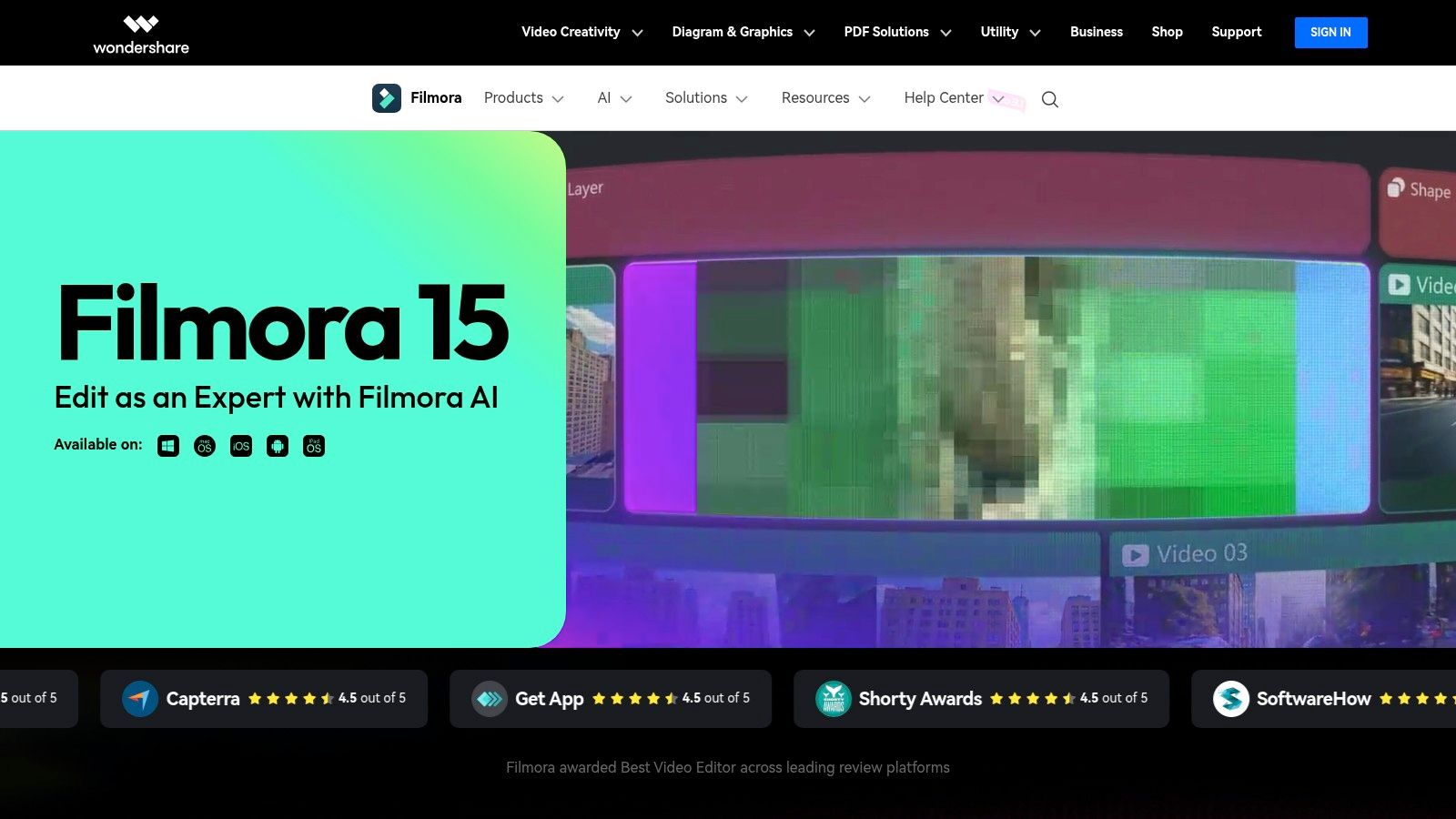The image size is (1456, 819).
Task: Click the Filmora 15 headline
Action: click(283, 323)
